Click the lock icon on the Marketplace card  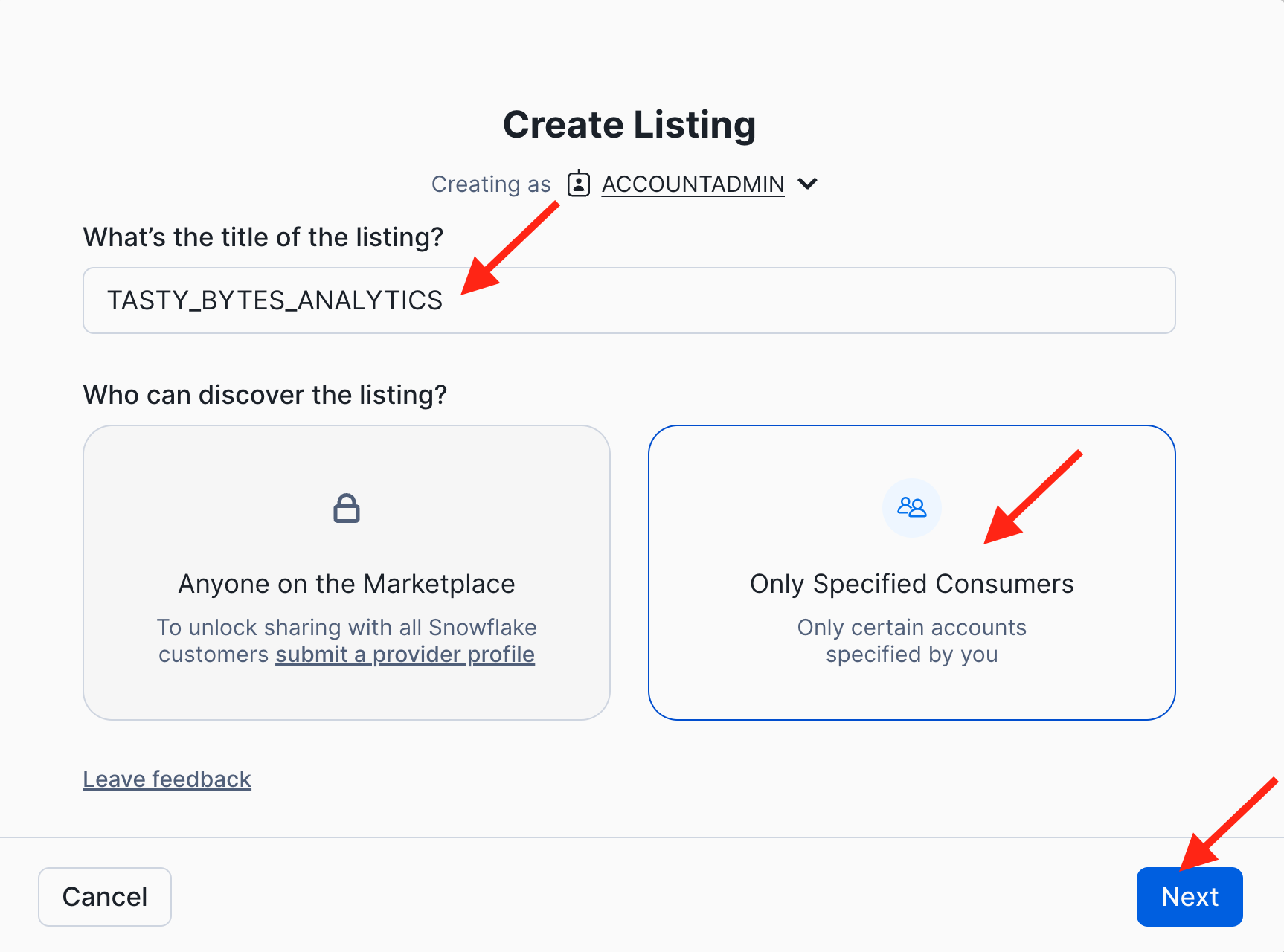[x=347, y=509]
